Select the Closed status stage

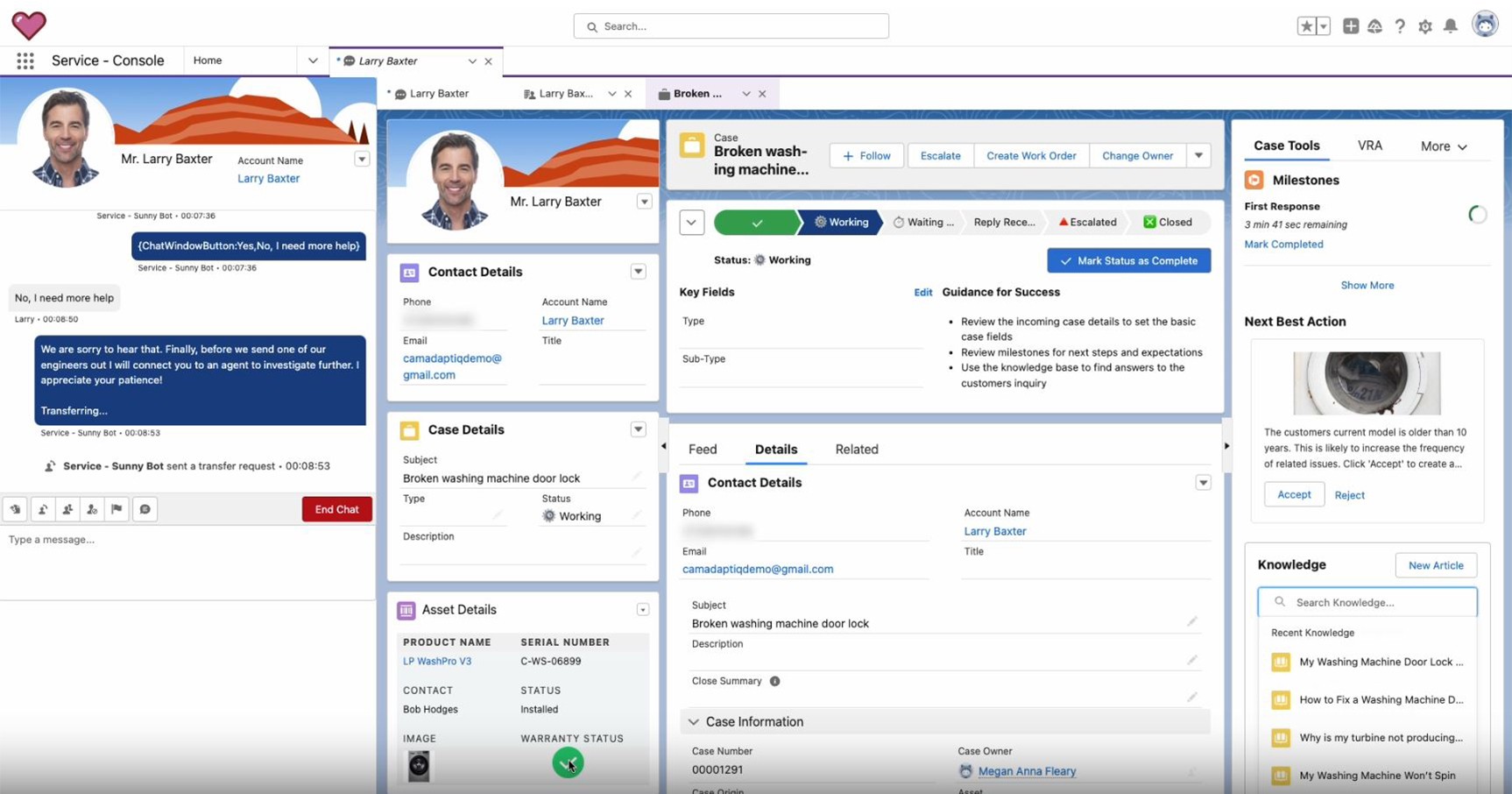(x=1168, y=223)
